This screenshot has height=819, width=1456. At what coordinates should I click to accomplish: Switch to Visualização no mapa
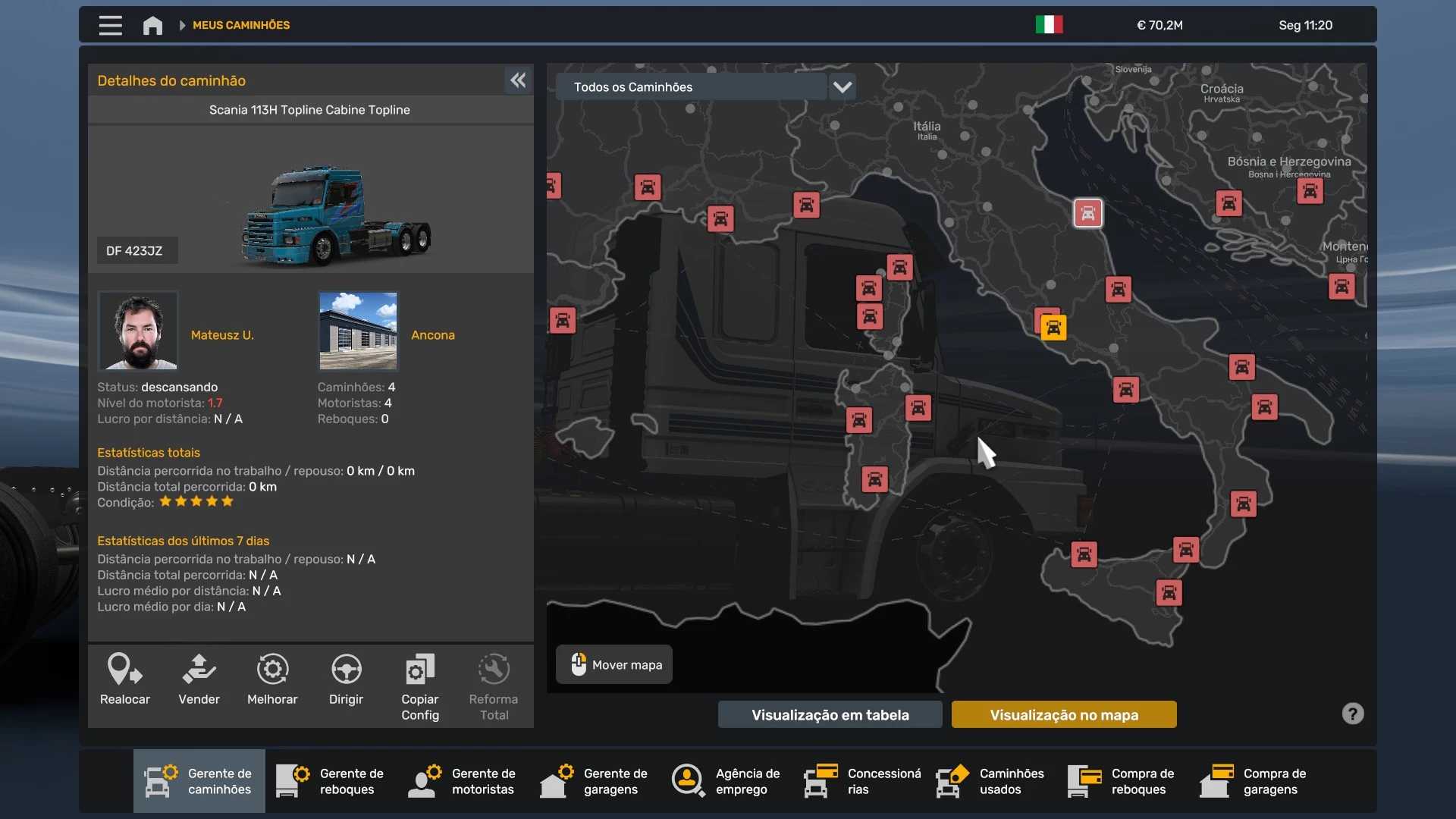coord(1063,714)
